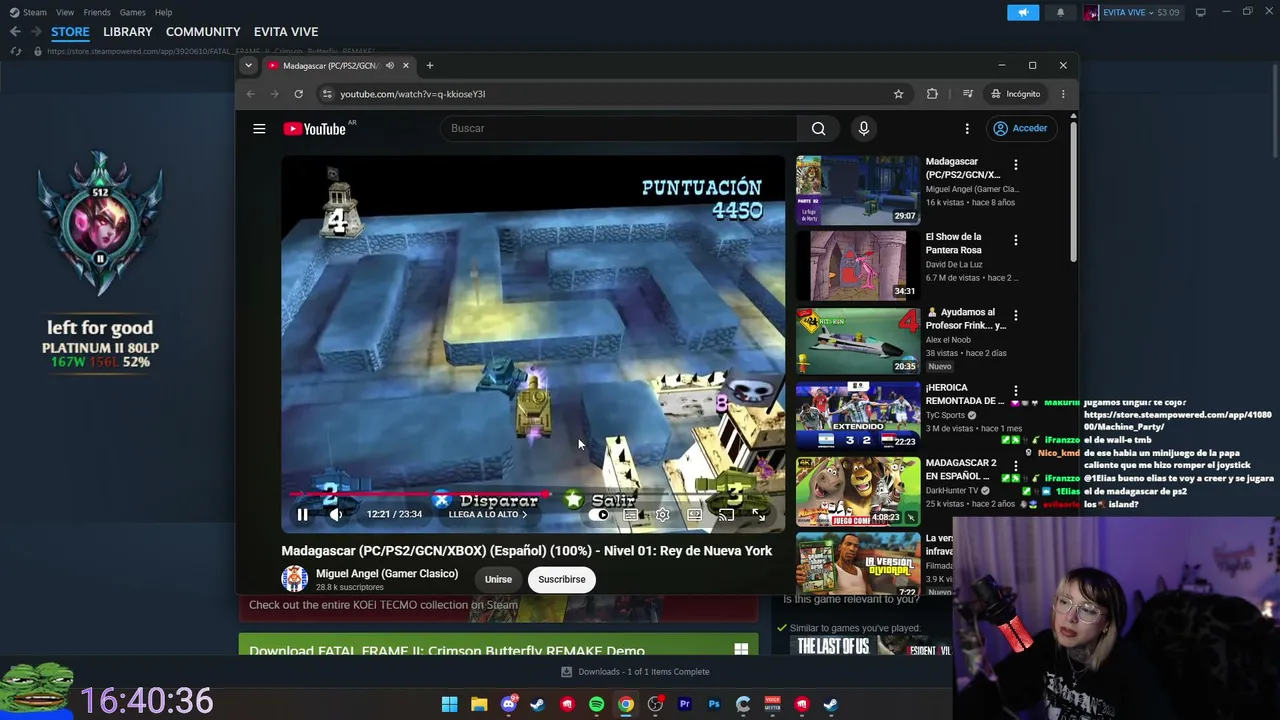Image resolution: width=1280 pixels, height=720 pixels.
Task: Click the Incógnito profile chip
Action: (1015, 94)
